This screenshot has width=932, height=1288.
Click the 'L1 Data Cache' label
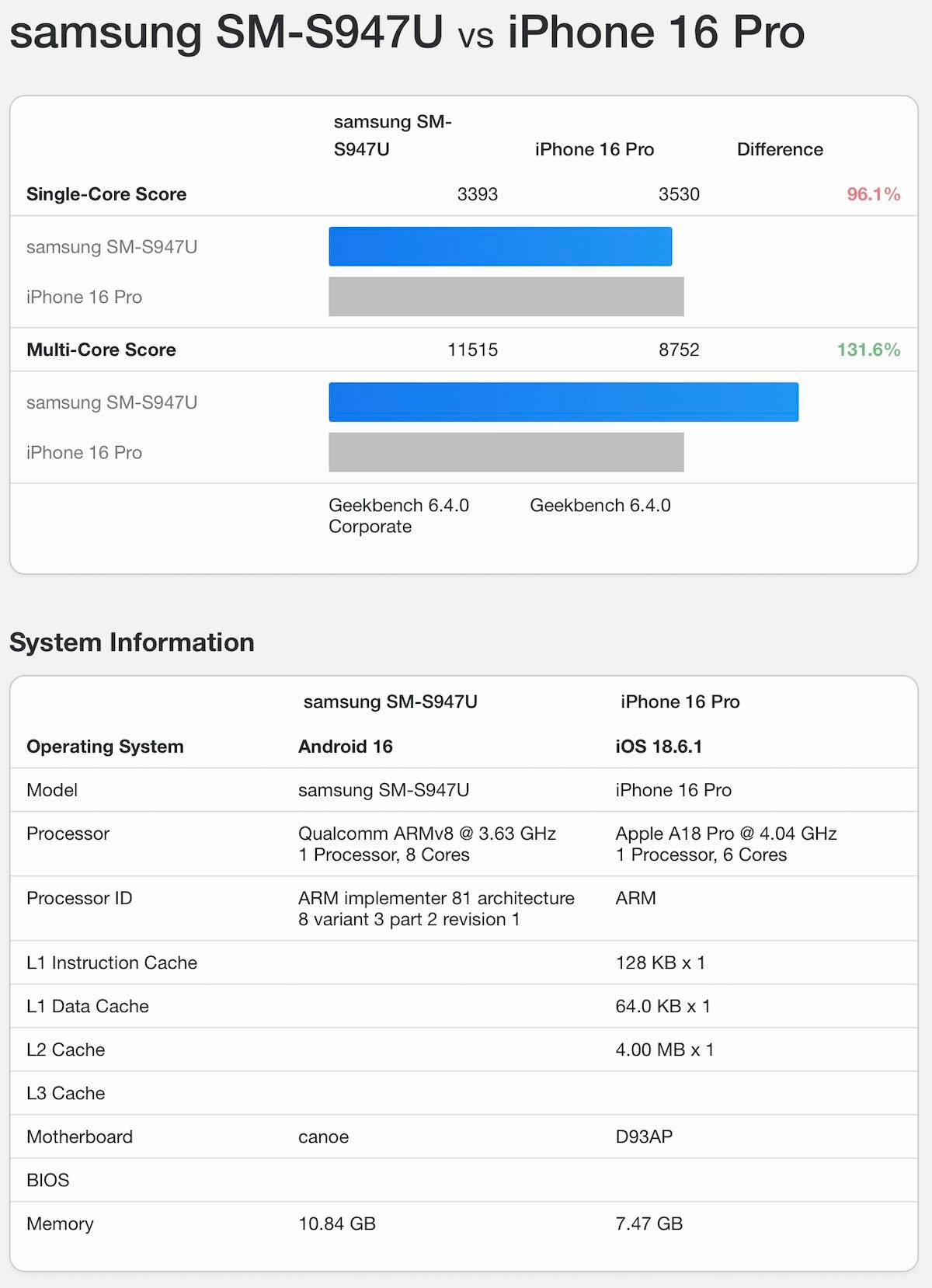coord(88,1006)
